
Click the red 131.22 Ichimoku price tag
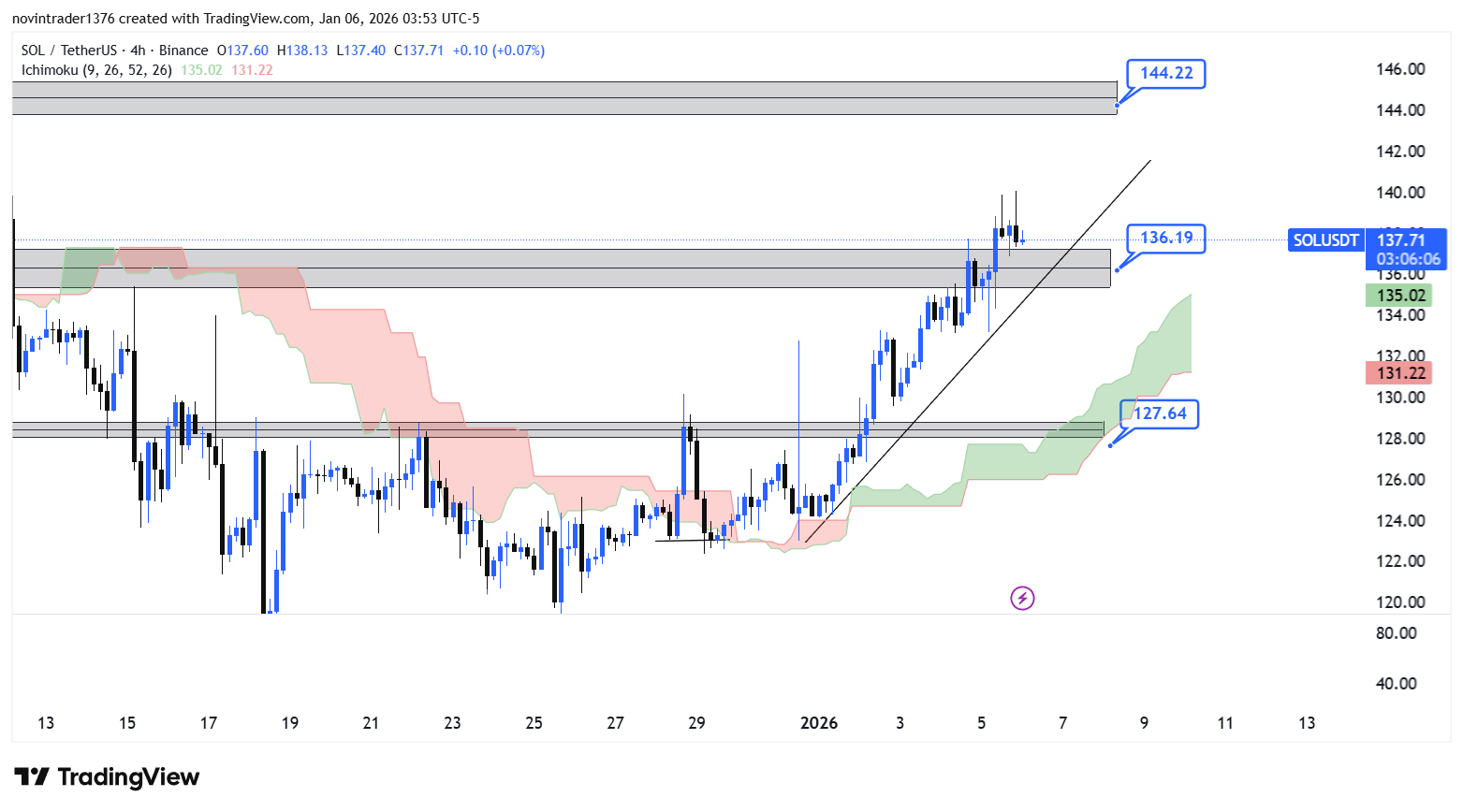click(x=1400, y=373)
